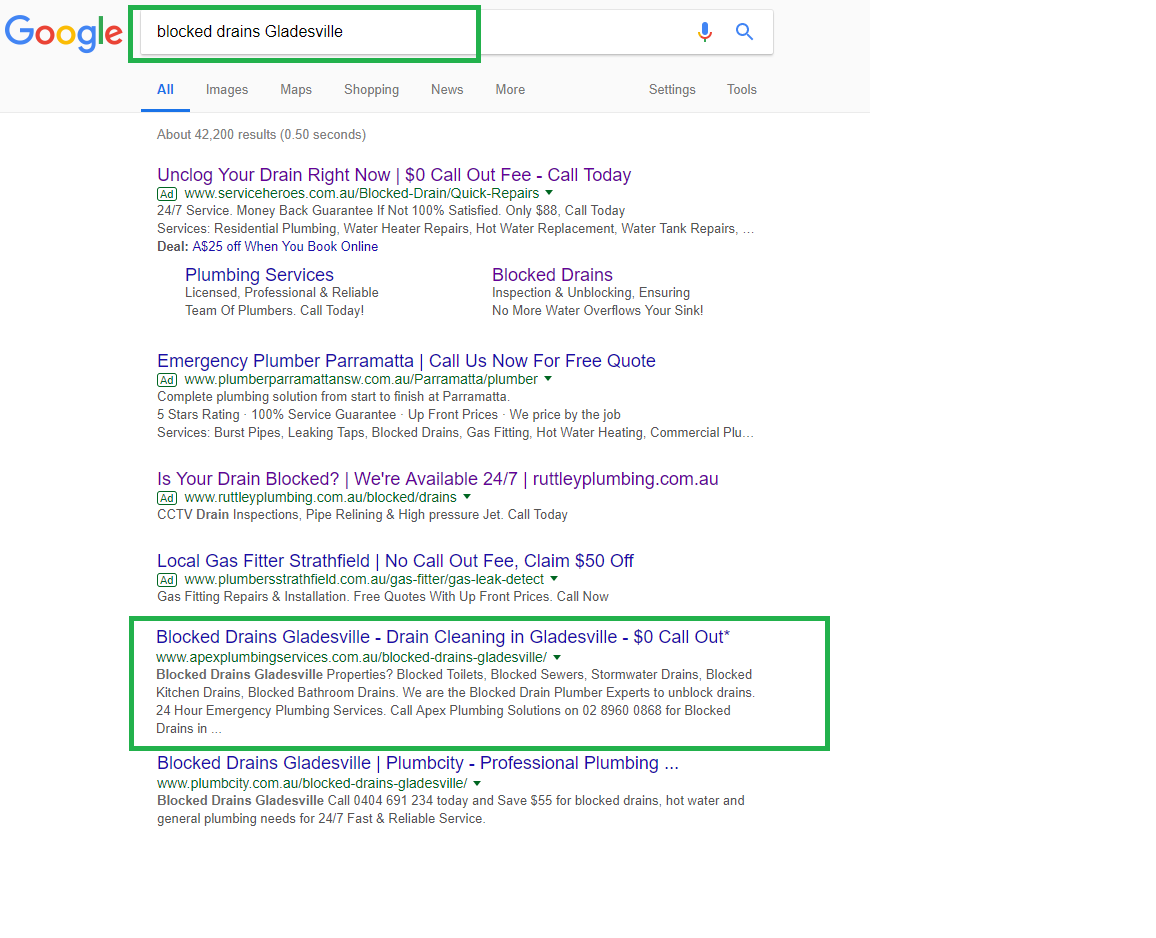Open the News tab
The image size is (1156, 938).
tap(447, 89)
